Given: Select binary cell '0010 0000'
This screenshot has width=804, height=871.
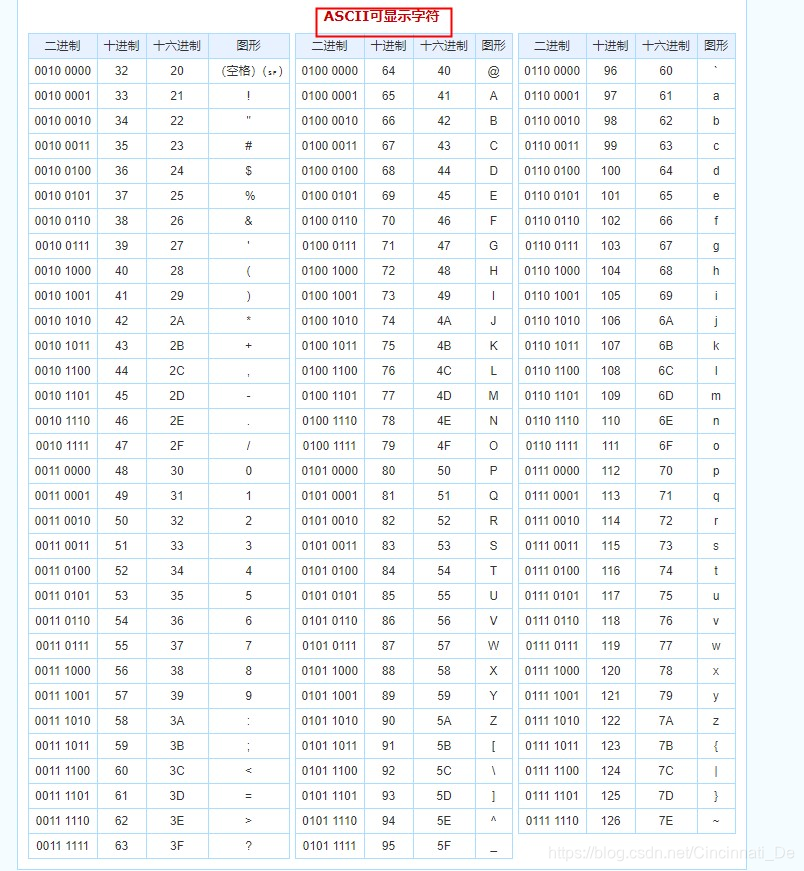Looking at the screenshot, I should tap(63, 71).
